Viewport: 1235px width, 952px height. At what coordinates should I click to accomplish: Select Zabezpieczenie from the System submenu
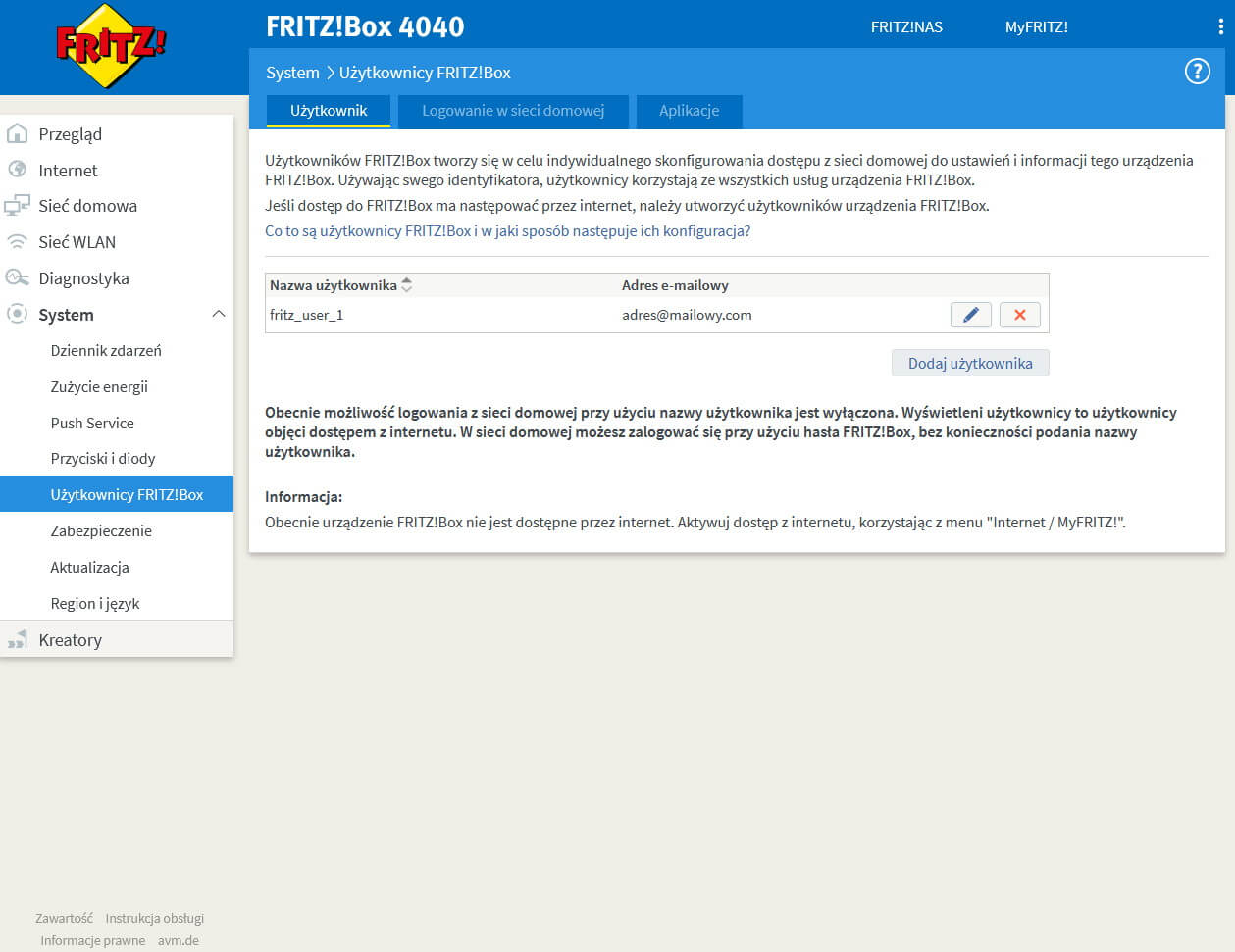[103, 530]
